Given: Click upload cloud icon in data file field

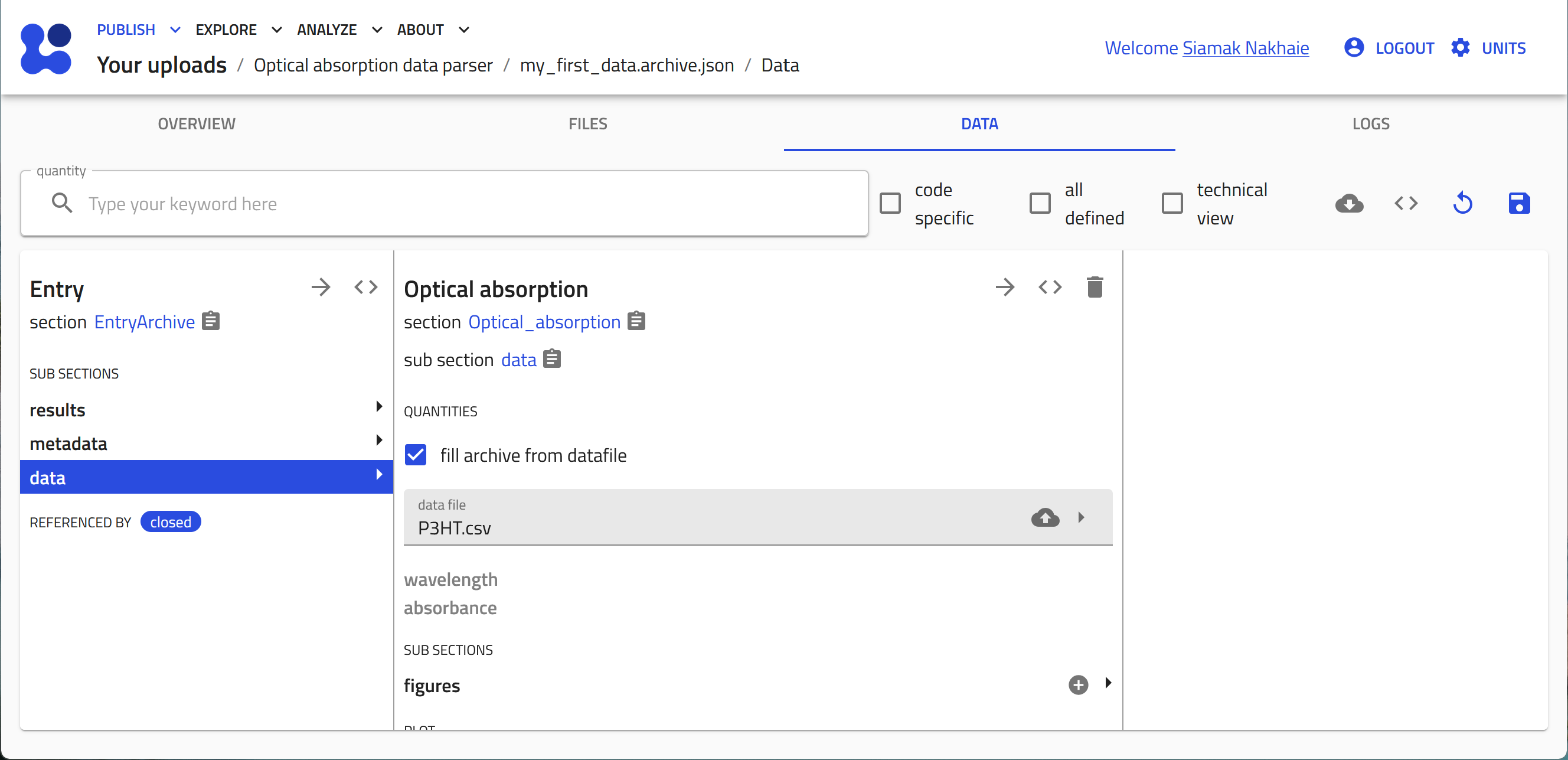Looking at the screenshot, I should tap(1045, 518).
